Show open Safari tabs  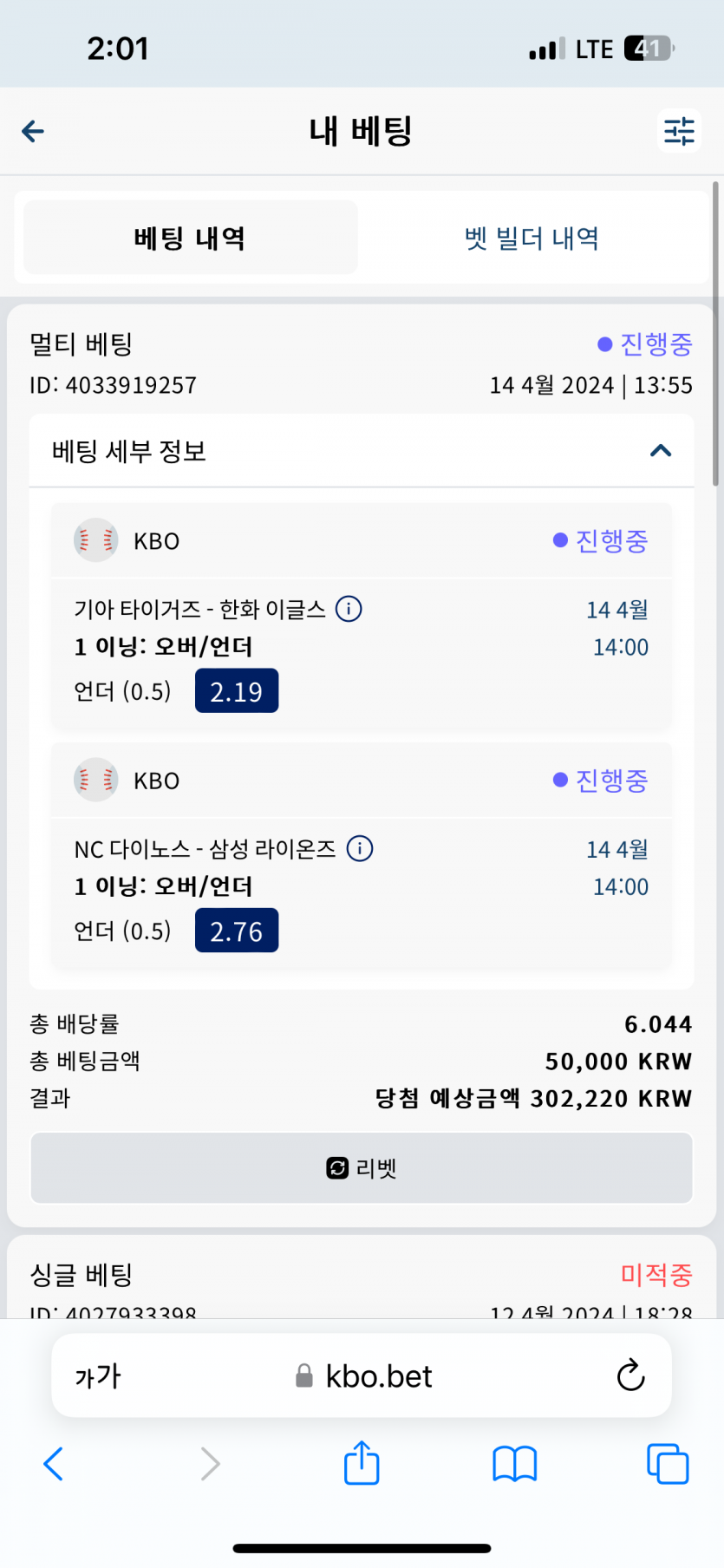667,1464
